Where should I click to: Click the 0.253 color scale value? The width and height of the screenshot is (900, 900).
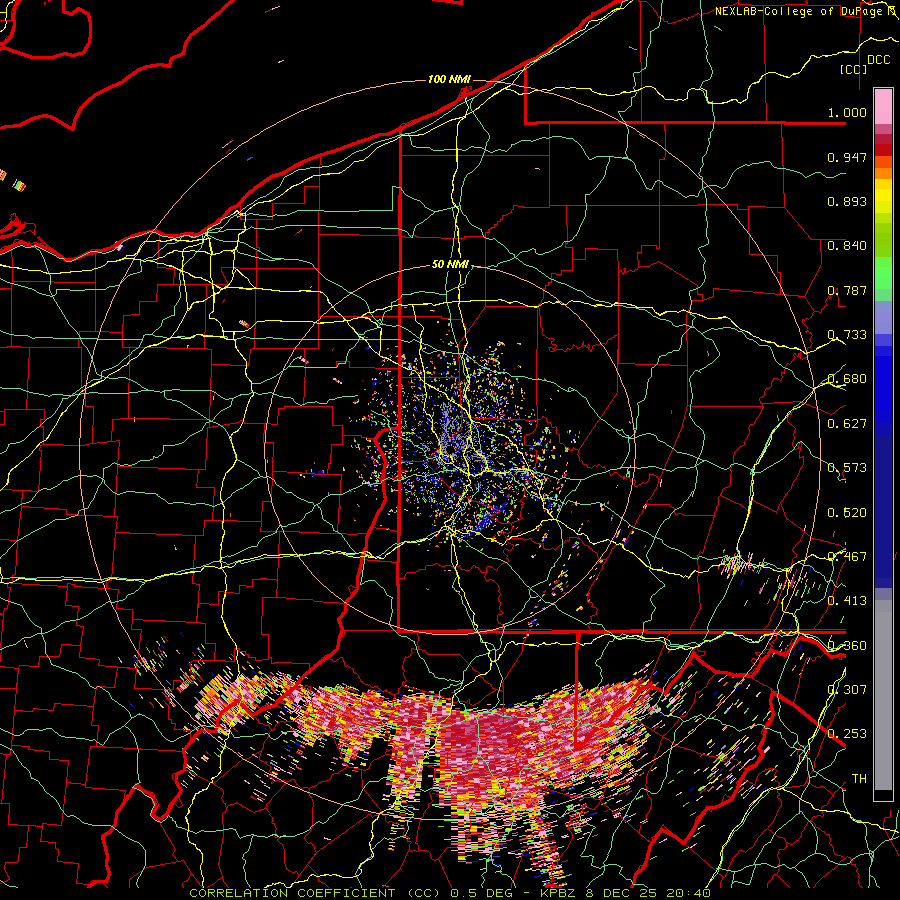pos(847,734)
